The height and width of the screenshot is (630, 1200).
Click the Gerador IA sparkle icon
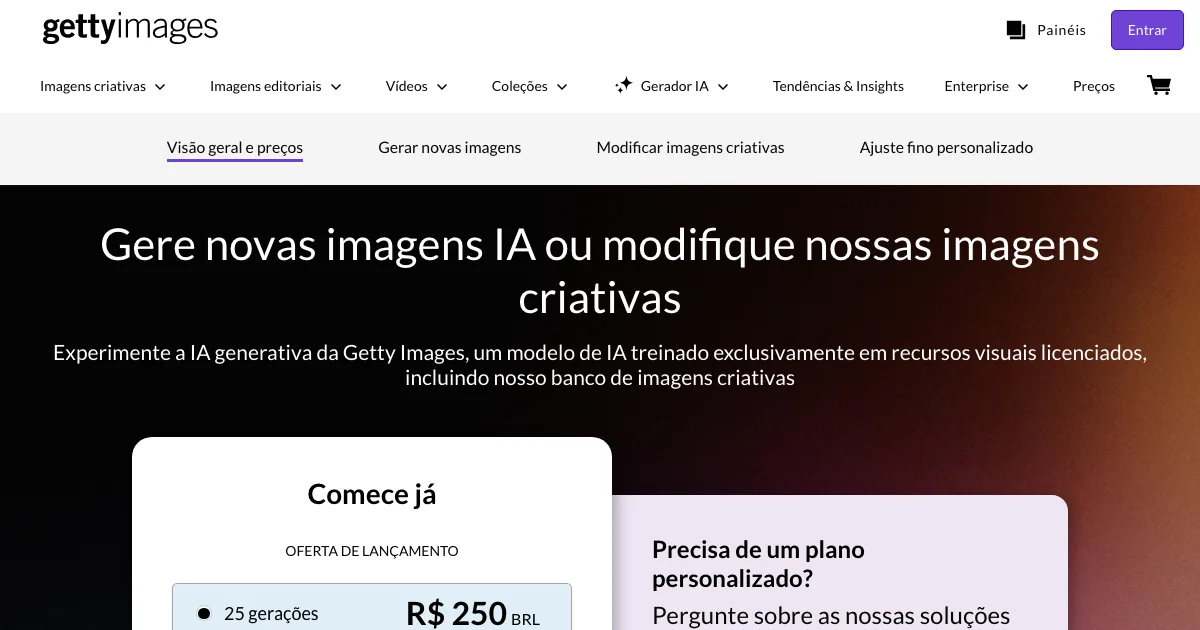pos(623,86)
